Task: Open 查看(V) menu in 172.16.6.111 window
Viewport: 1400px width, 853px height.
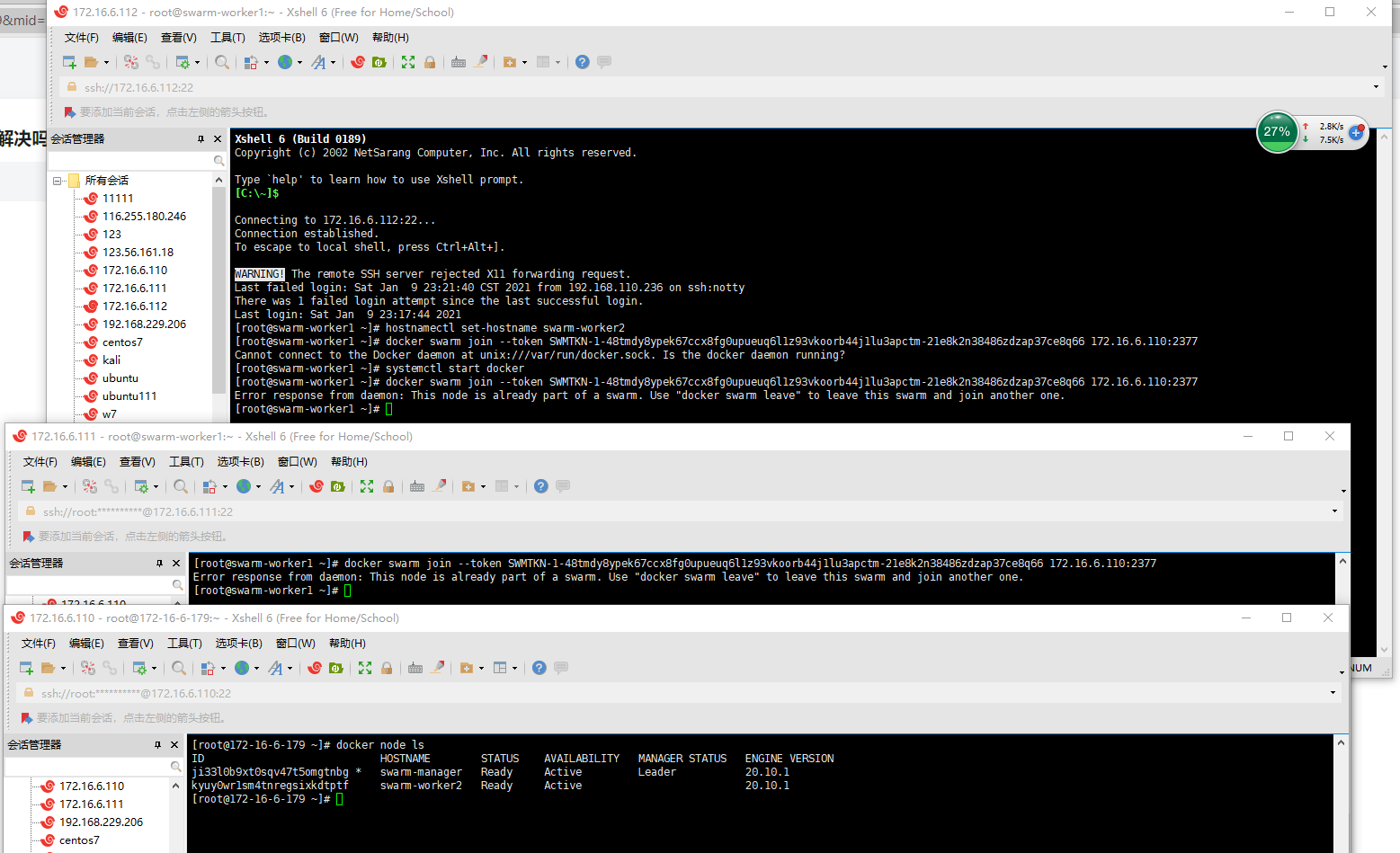Action: tap(138, 462)
